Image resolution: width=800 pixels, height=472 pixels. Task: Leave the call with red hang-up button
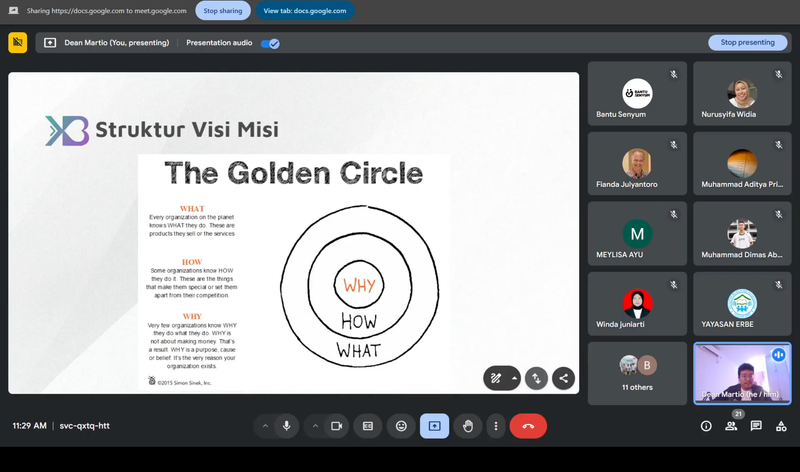[x=528, y=426]
